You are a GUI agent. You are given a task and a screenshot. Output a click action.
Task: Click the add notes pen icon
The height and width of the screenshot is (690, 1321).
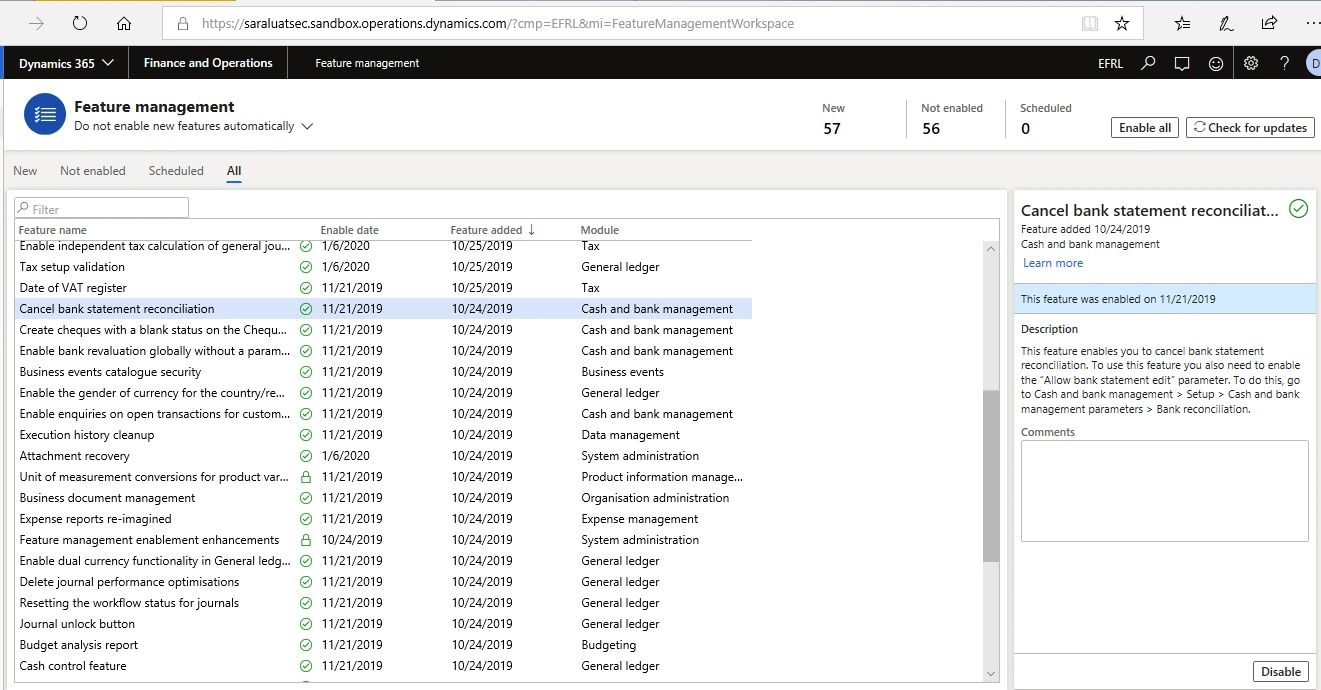(1226, 23)
